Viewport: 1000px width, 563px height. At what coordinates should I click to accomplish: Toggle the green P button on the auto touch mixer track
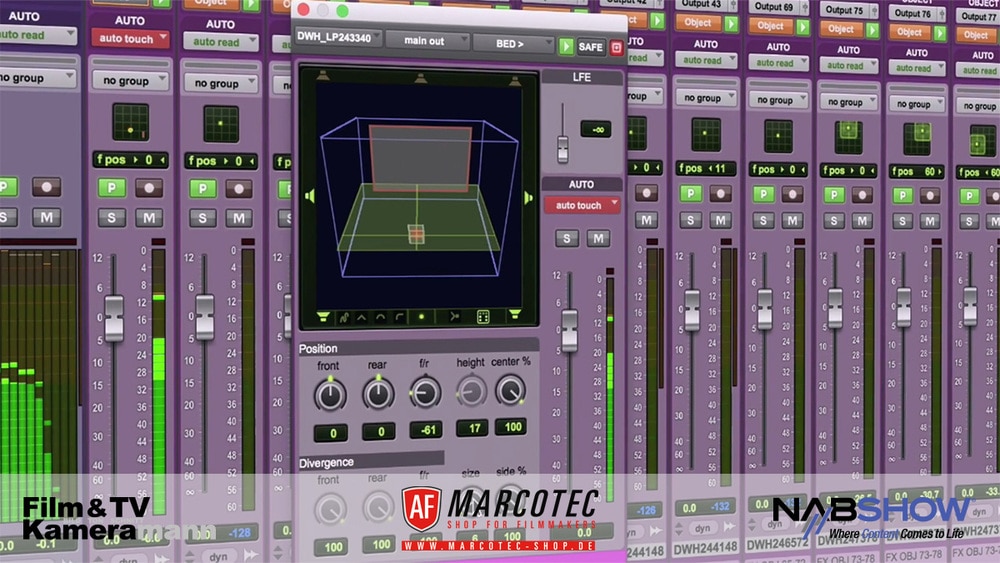[112, 187]
